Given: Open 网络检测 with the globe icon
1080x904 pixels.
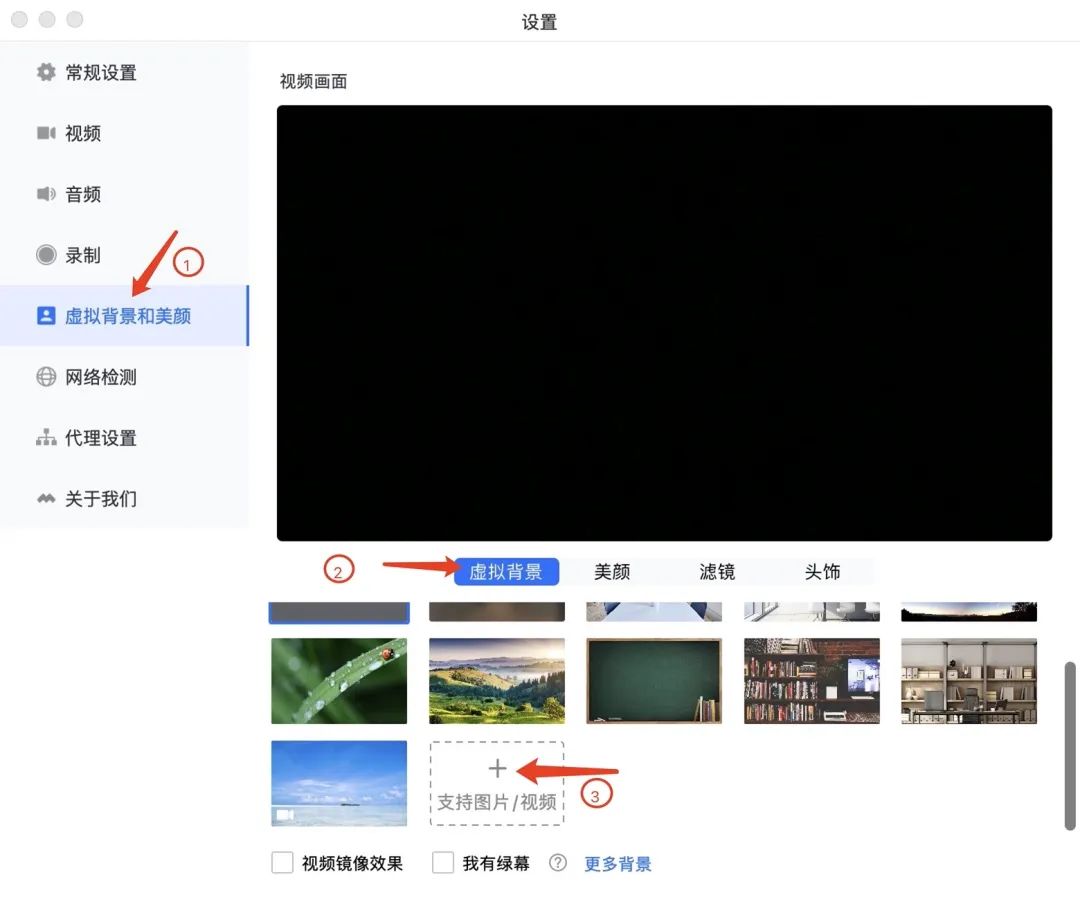Looking at the screenshot, I should click(45, 377).
